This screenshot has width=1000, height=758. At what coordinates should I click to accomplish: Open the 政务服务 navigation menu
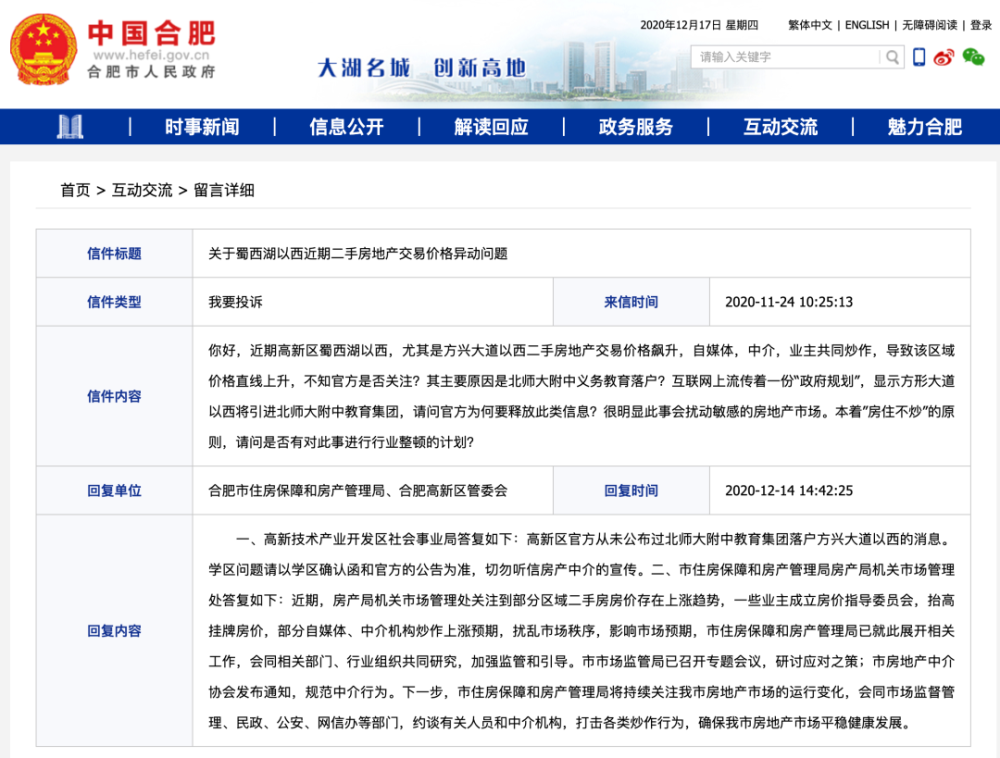[x=636, y=127]
